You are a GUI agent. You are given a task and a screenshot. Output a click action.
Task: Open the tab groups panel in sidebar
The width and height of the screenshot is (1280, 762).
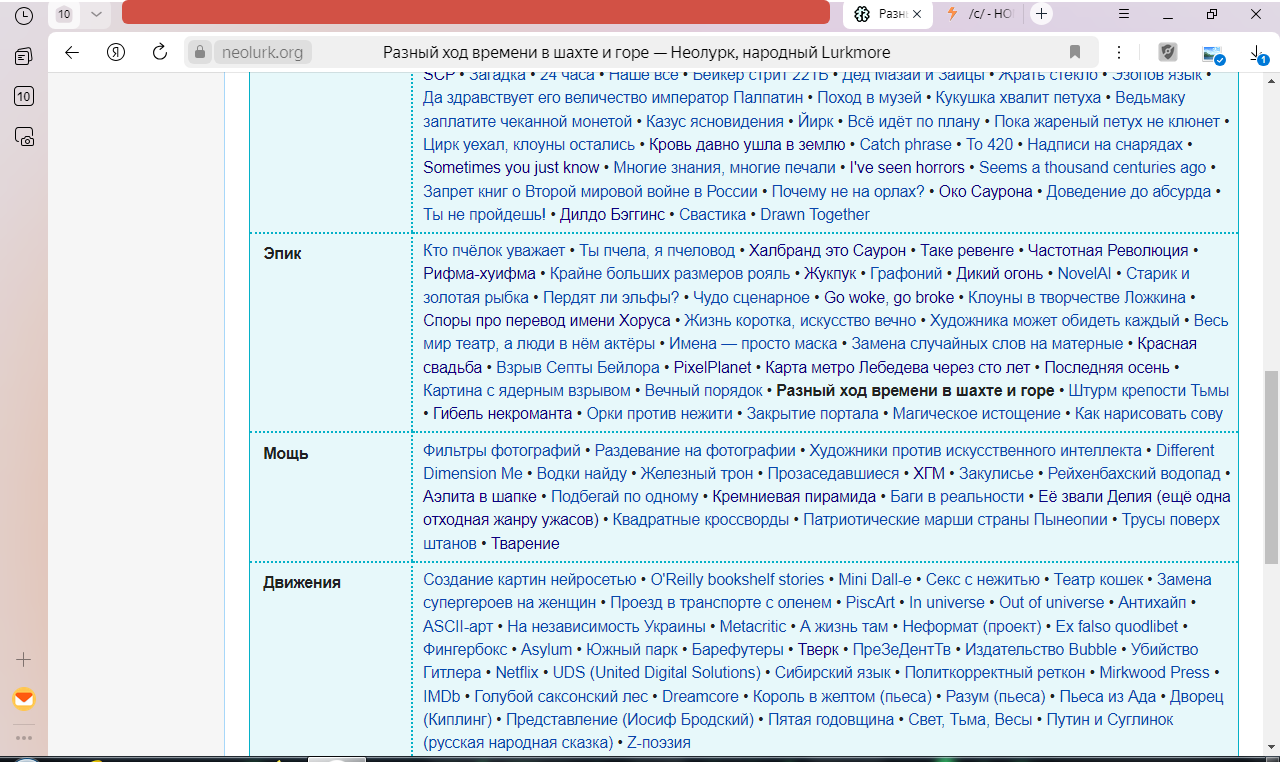pos(24,56)
